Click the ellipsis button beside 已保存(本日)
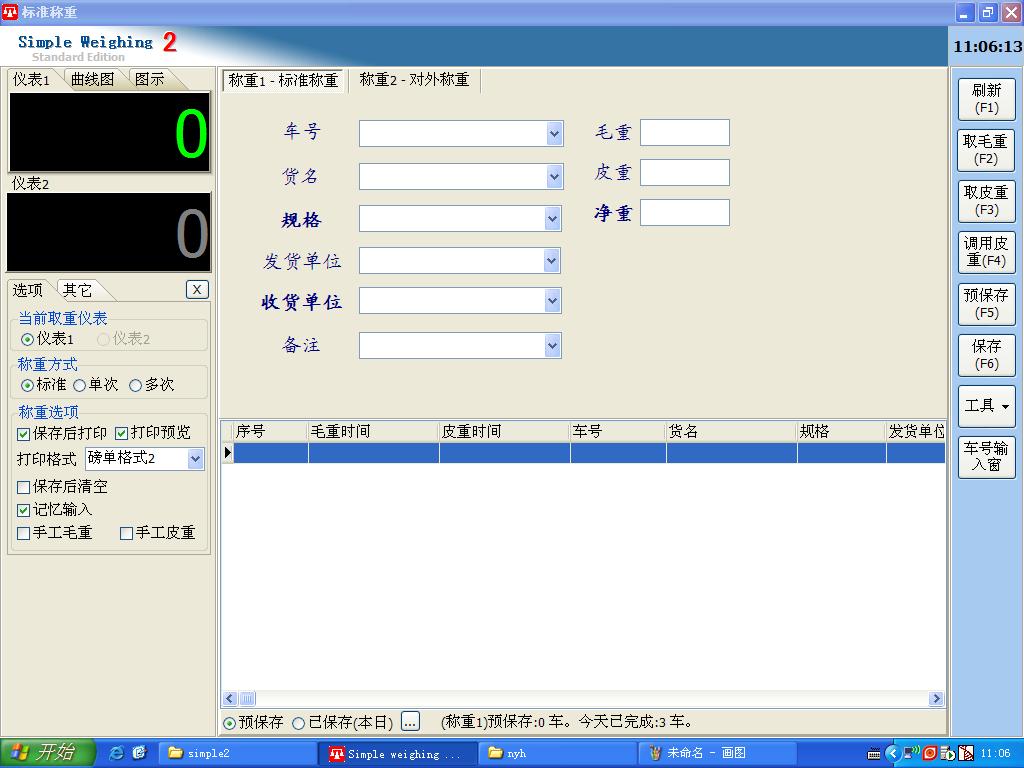 410,722
